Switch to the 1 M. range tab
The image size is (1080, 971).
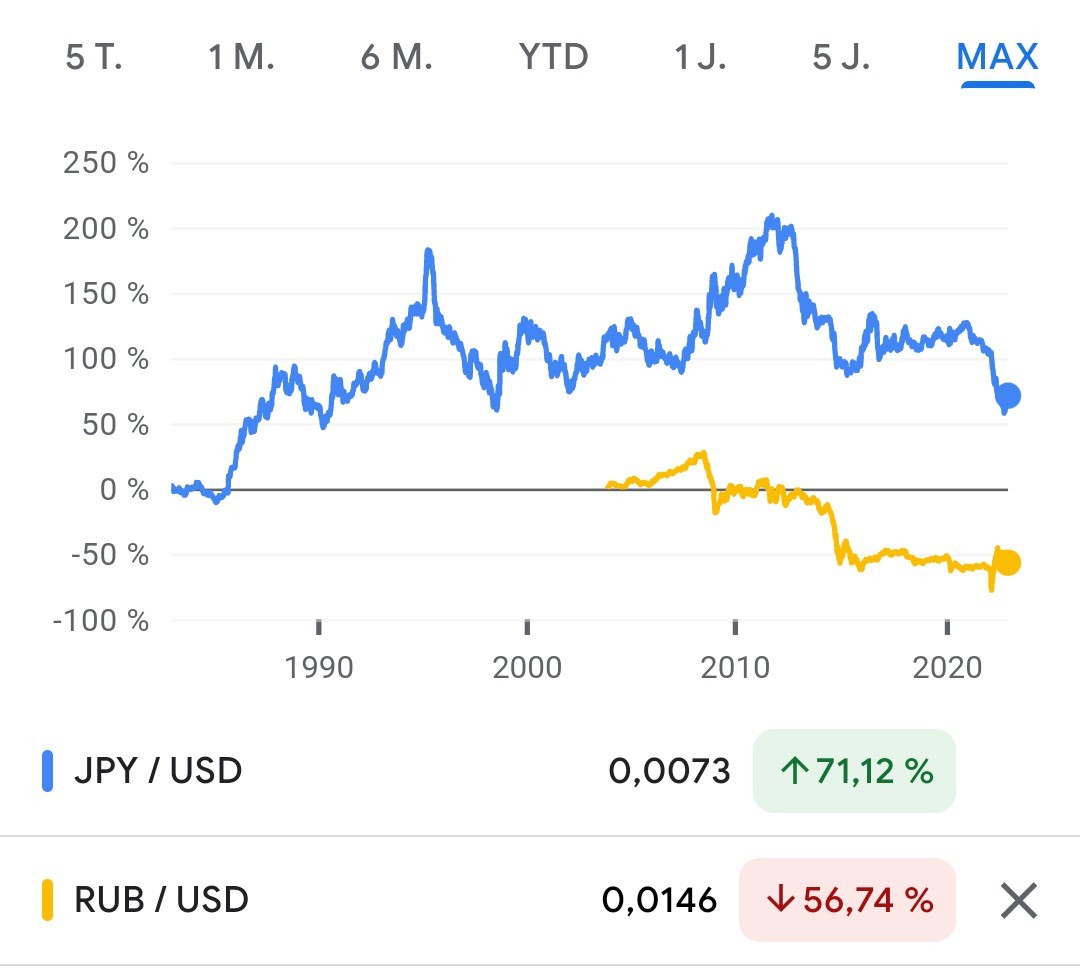(241, 57)
